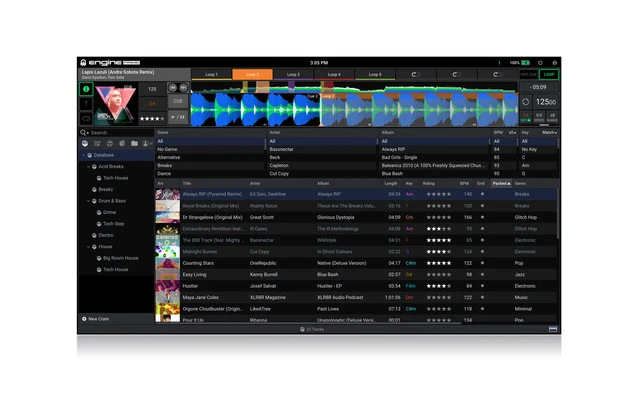Click star rating for Counting Stars
The height and width of the screenshot is (400, 640).
point(439,263)
